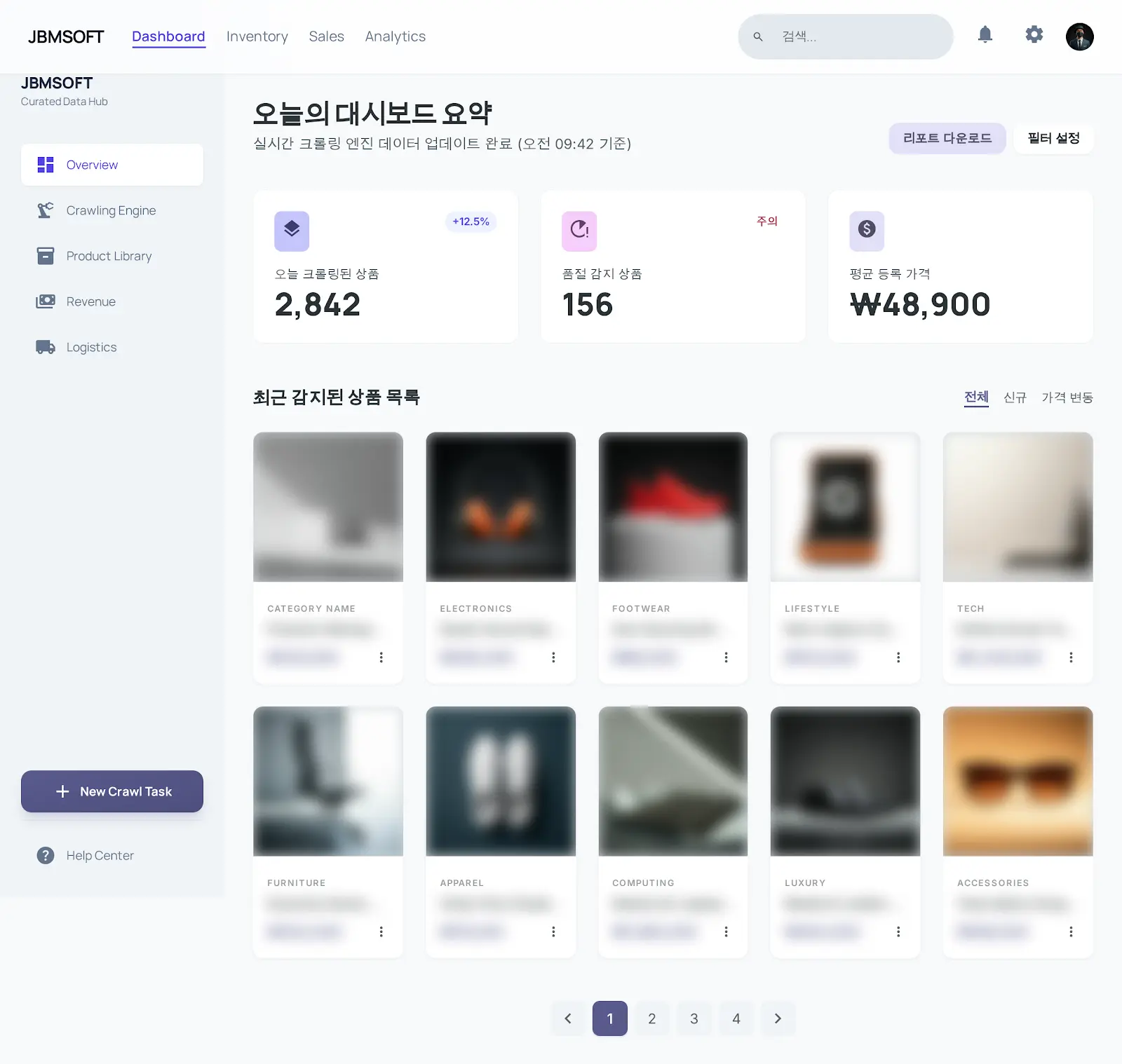This screenshot has height=1064, width=1122.
Task: Open more options on CATEGORY NAME card
Action: [381, 657]
